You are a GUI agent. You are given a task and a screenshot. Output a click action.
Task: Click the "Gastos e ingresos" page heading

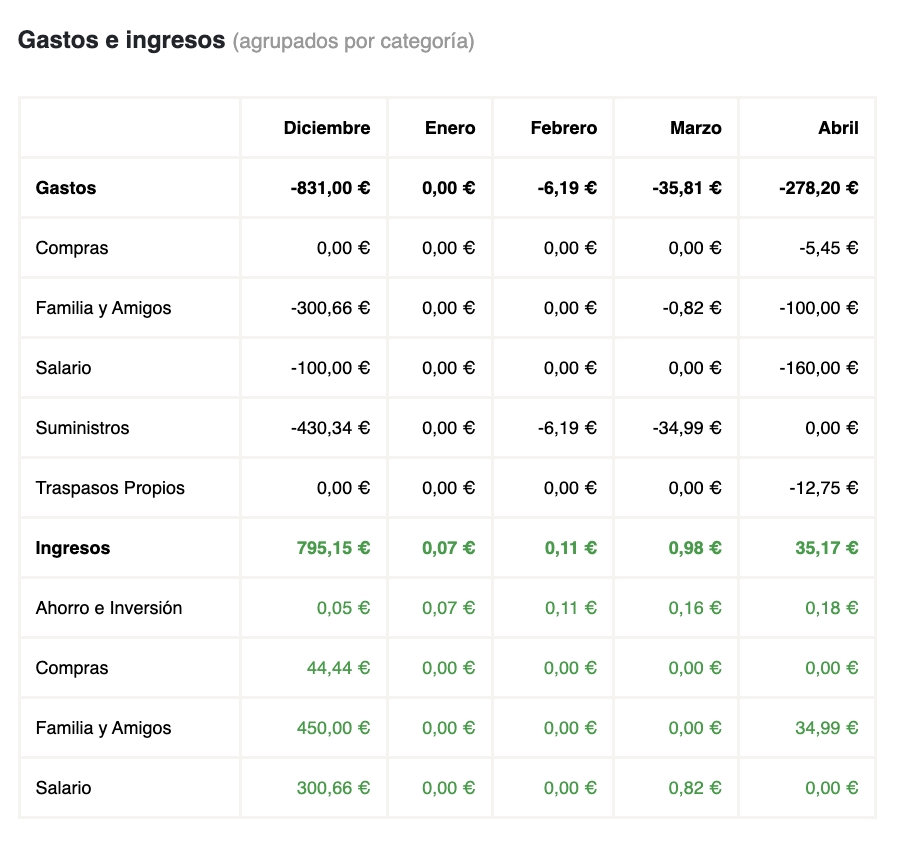tap(122, 41)
